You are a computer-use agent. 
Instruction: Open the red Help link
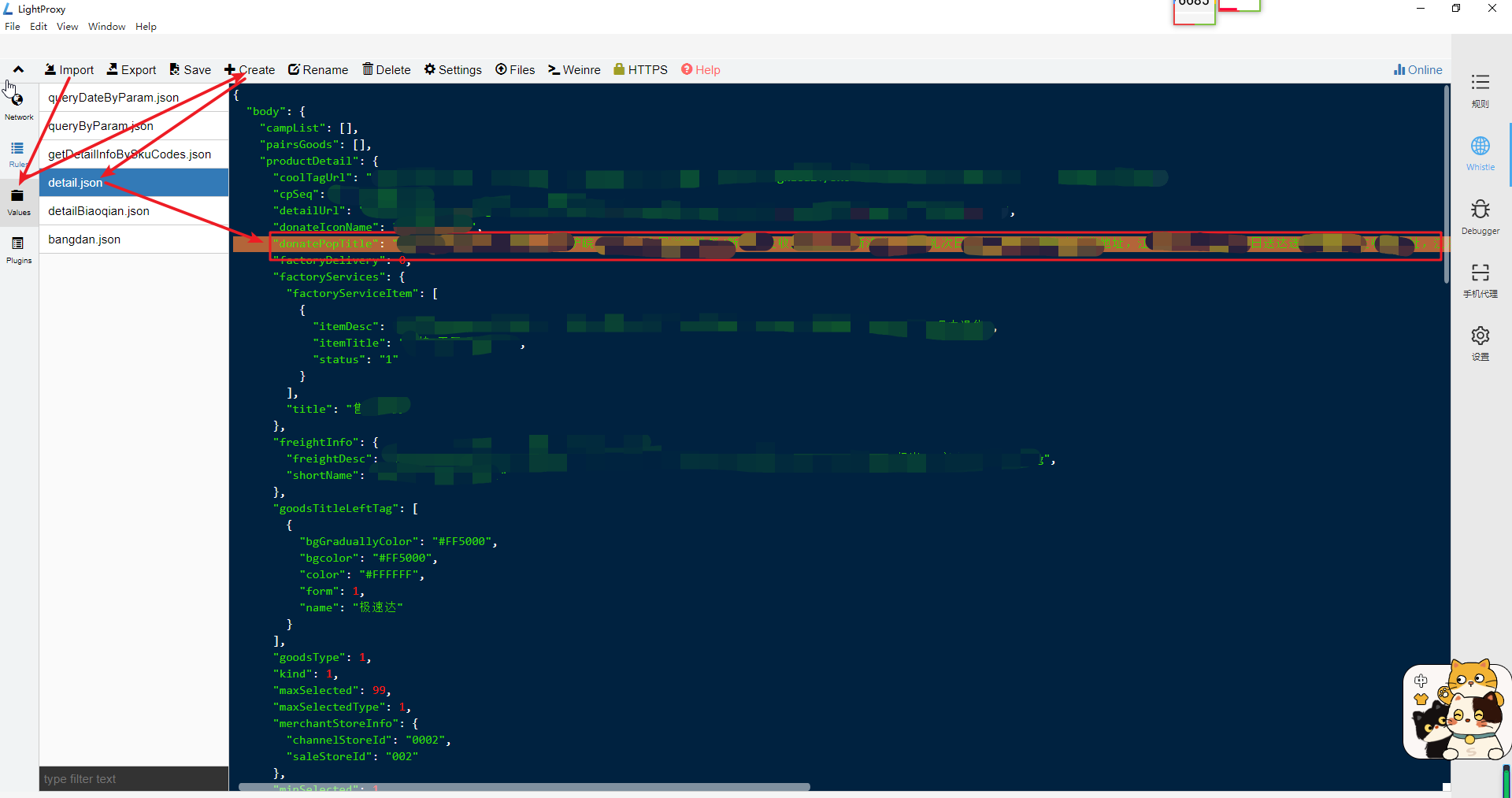(701, 69)
